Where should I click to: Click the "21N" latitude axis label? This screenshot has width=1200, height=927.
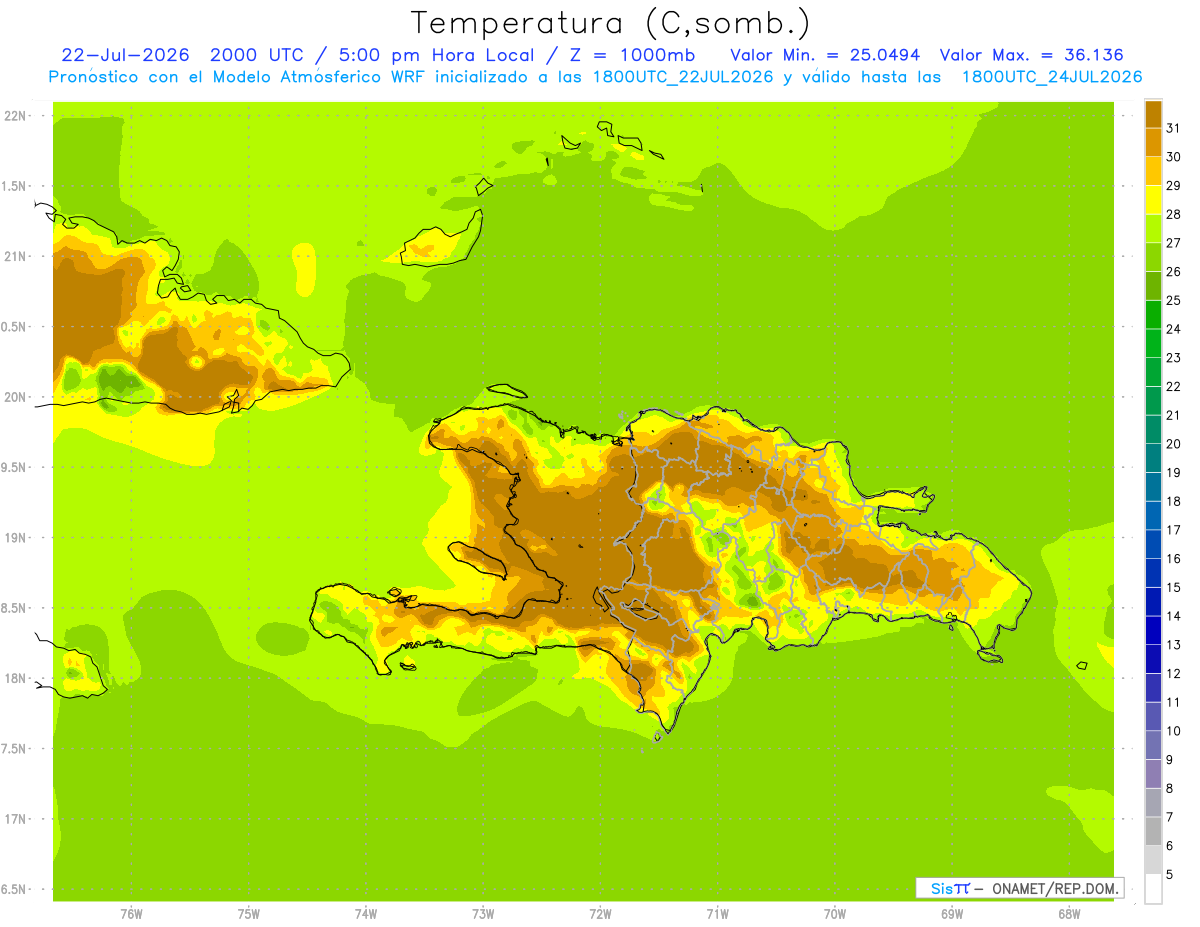[14, 257]
